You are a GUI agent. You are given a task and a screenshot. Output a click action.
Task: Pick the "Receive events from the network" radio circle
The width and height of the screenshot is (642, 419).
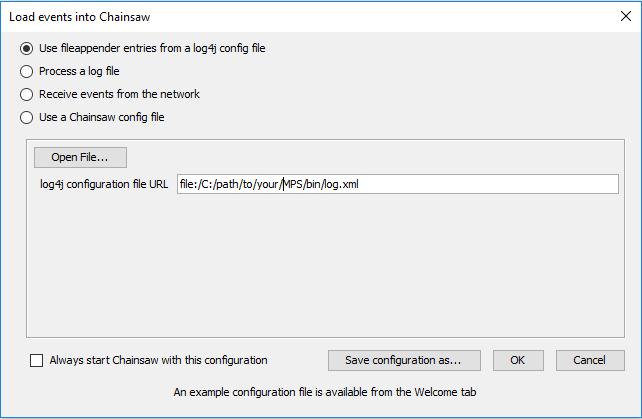tap(27, 94)
